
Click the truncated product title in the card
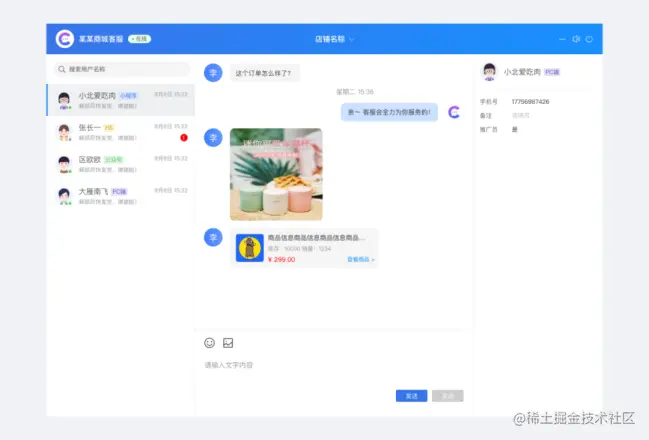coord(316,238)
